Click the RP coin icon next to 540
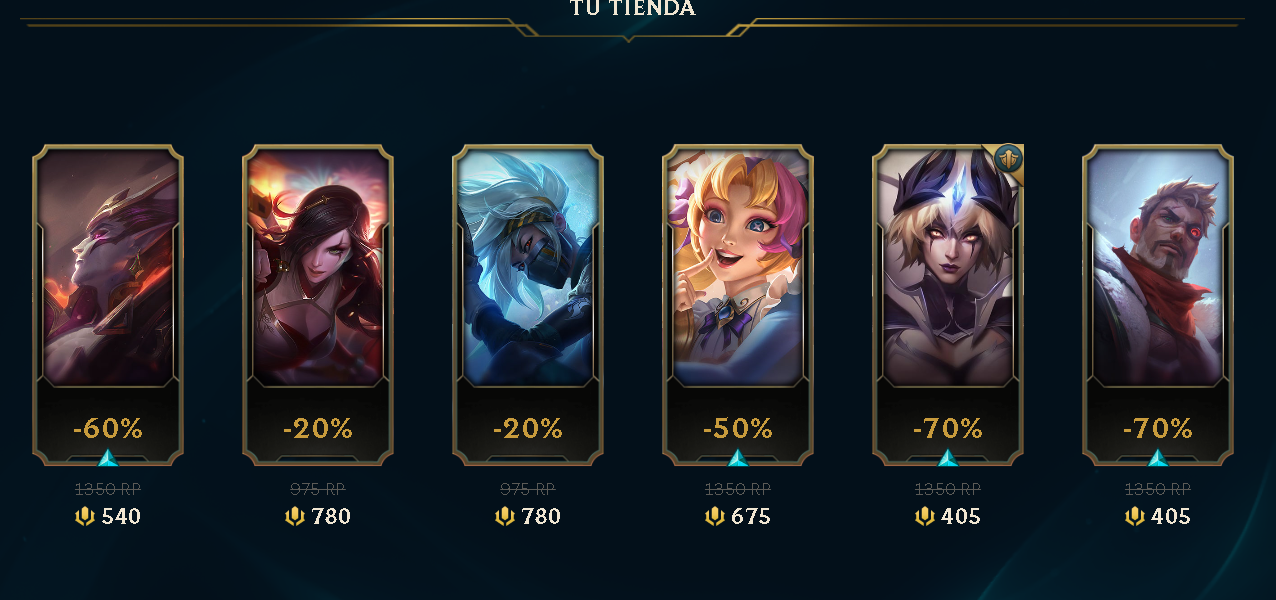Screen dimensions: 1276x600 [85, 516]
